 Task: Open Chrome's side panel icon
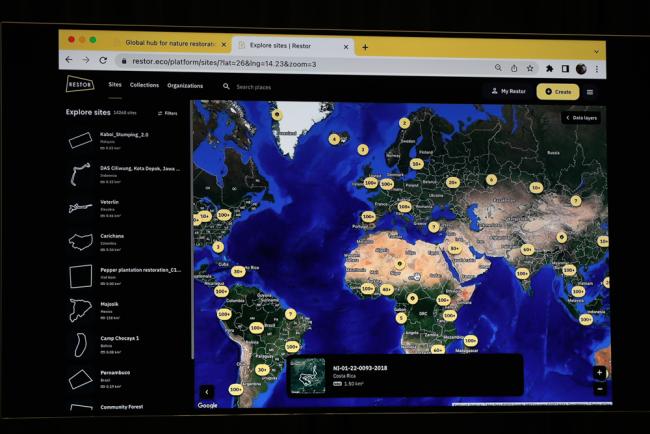pyautogui.click(x=565, y=68)
